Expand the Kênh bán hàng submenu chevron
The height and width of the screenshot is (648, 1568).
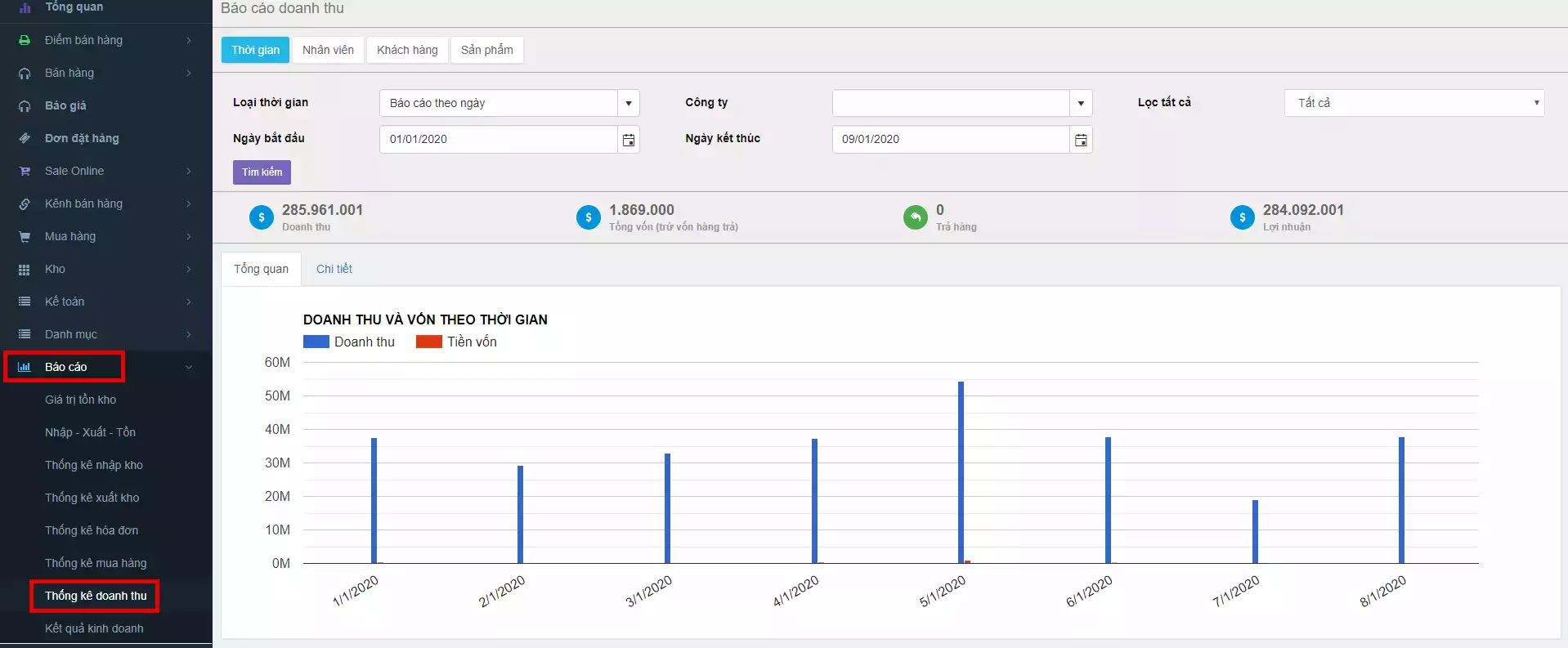coord(189,203)
